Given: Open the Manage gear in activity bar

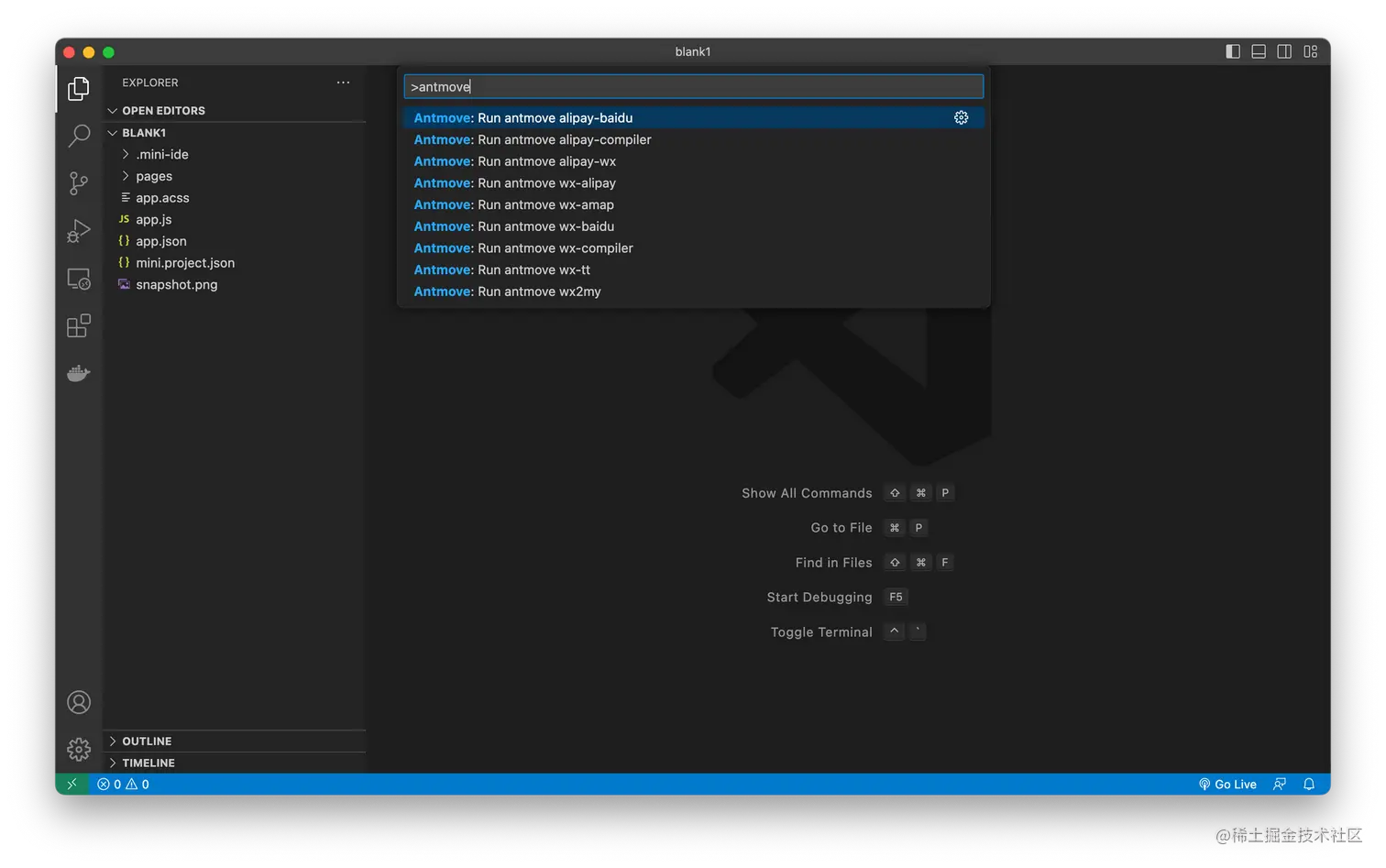Looking at the screenshot, I should click(79, 750).
